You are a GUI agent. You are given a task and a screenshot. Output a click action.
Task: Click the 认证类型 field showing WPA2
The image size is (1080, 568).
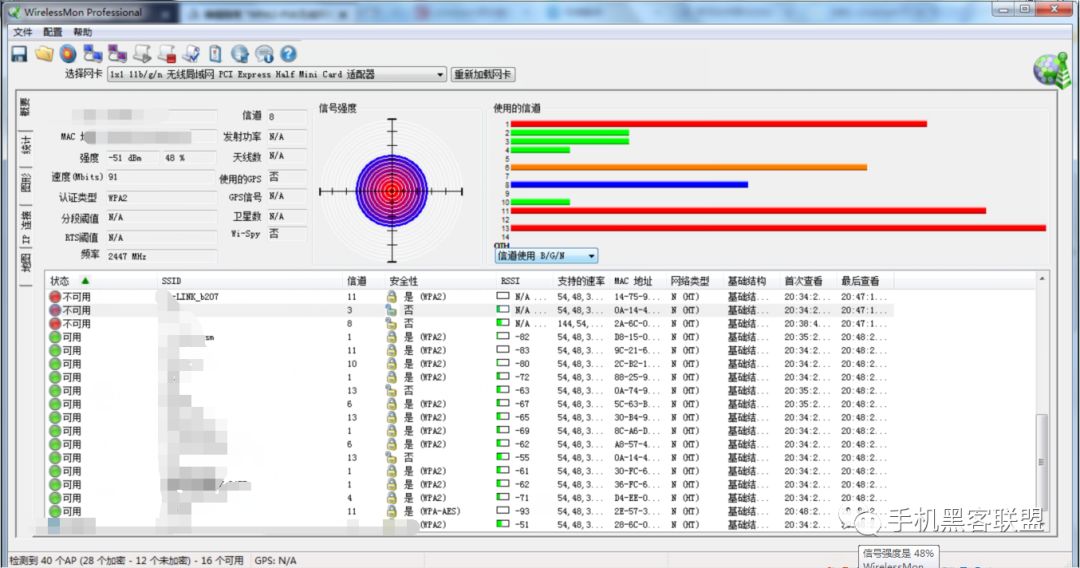coord(160,198)
